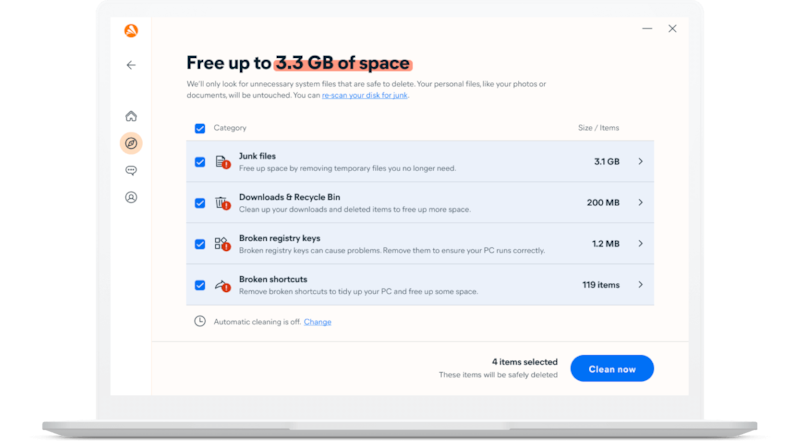Expand Junk files details chevron
The width and height of the screenshot is (800, 442).
640,161
